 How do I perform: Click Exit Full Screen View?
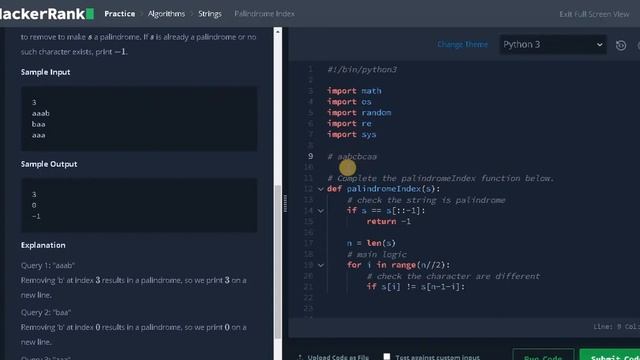click(594, 14)
